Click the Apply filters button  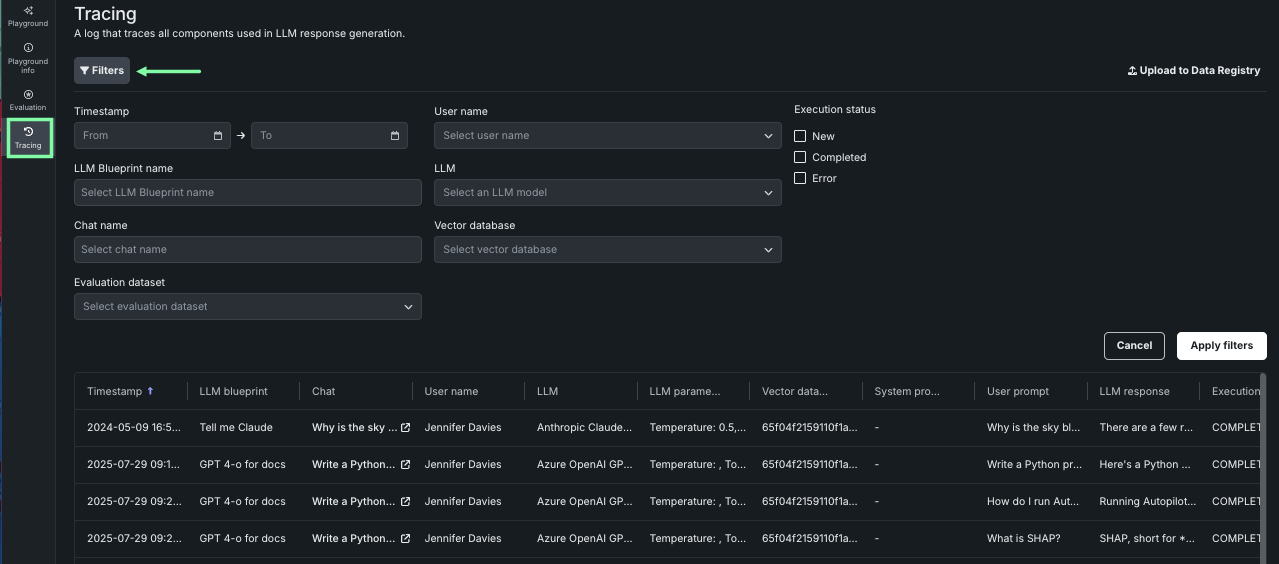click(1221, 346)
